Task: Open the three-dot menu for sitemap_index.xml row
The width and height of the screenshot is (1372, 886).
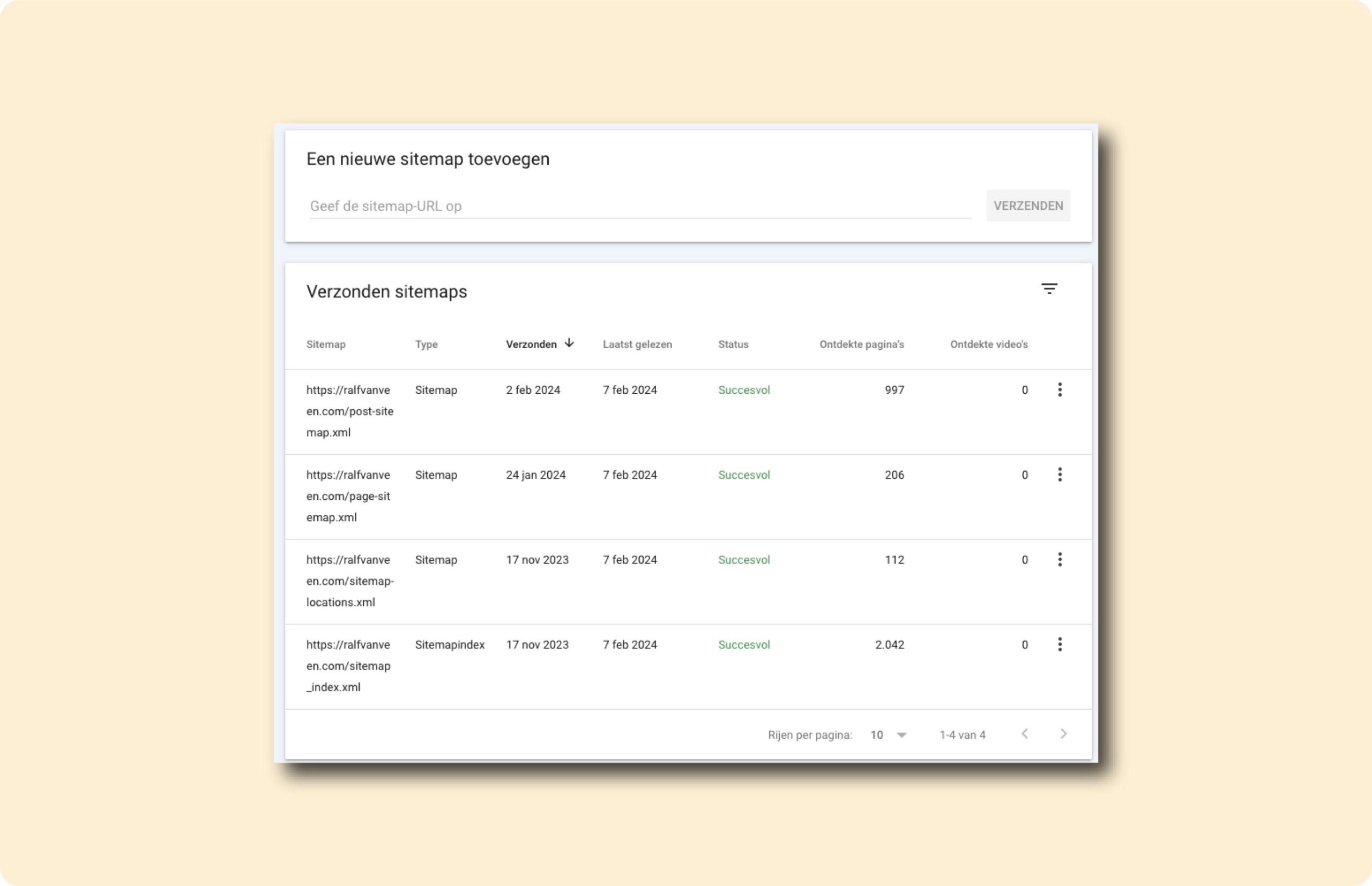Action: [1060, 644]
